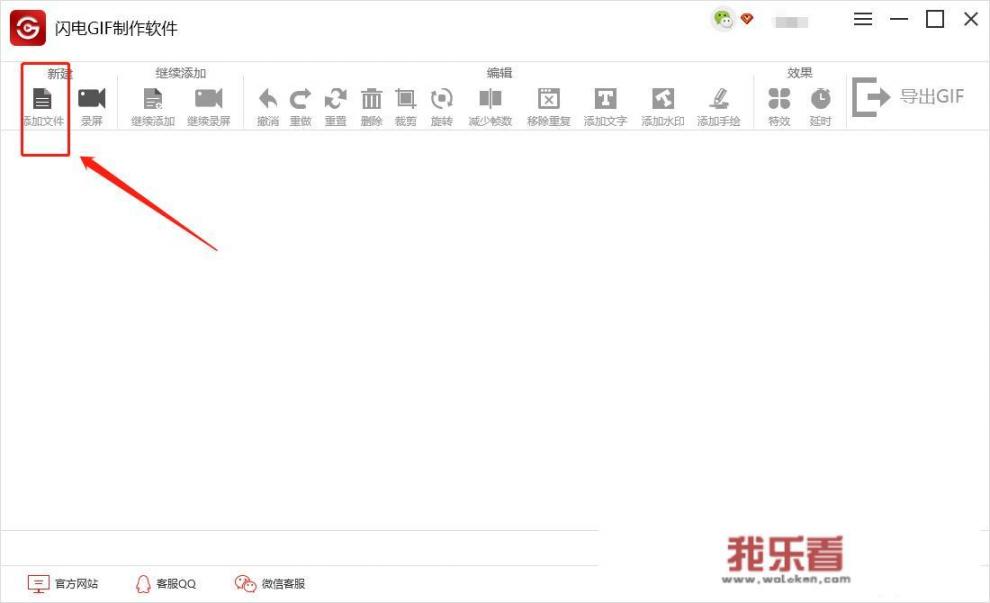Open the 添加水印 watermark tool
This screenshot has height=603, width=990.
[662, 99]
